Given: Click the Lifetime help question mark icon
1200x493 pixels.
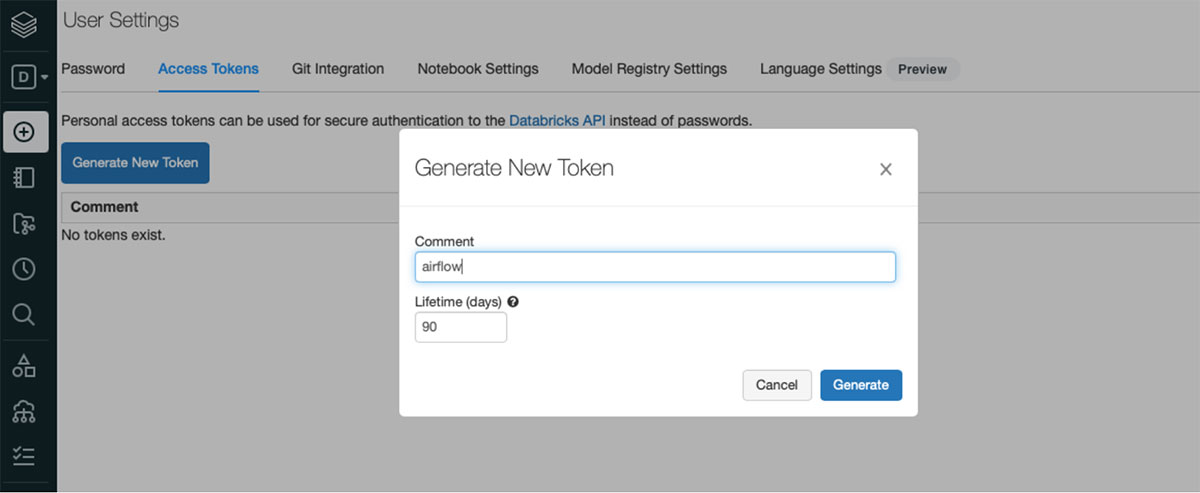Looking at the screenshot, I should click(513, 301).
